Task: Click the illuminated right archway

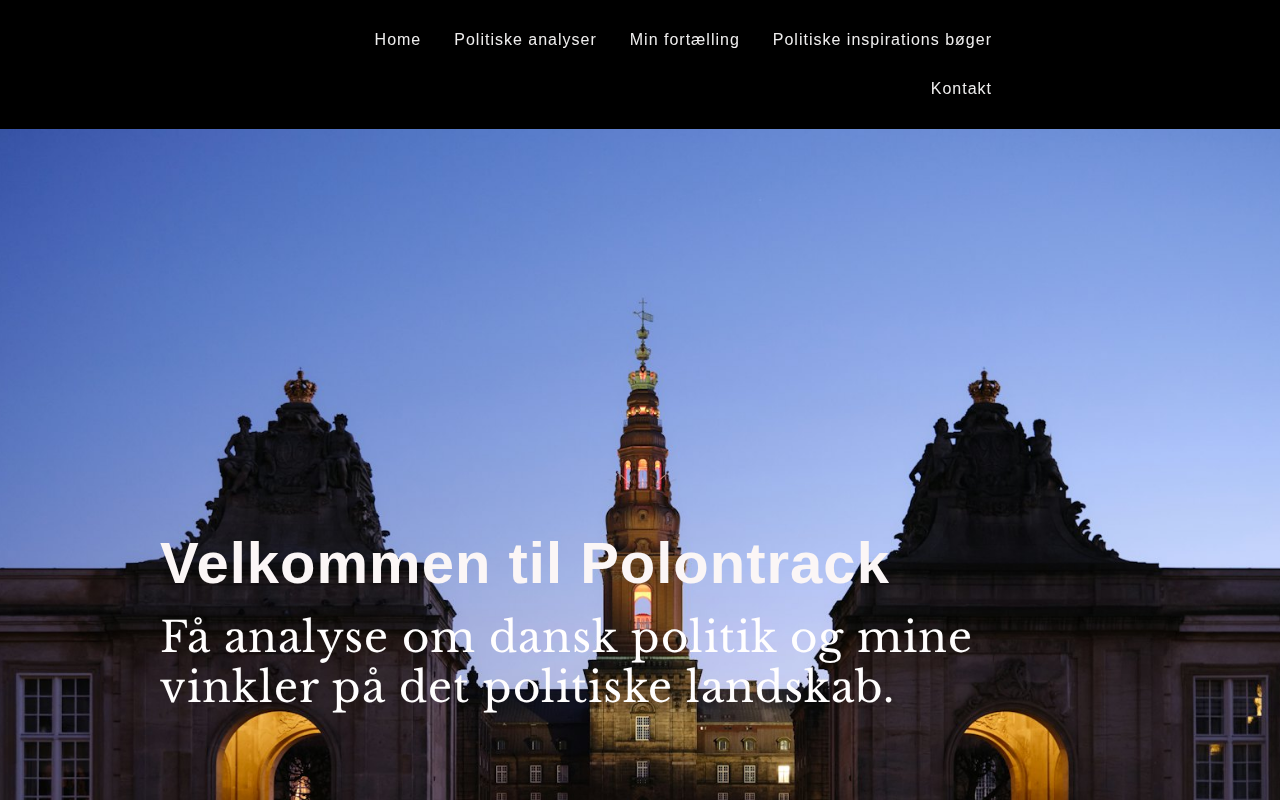Action: pos(1008,757)
